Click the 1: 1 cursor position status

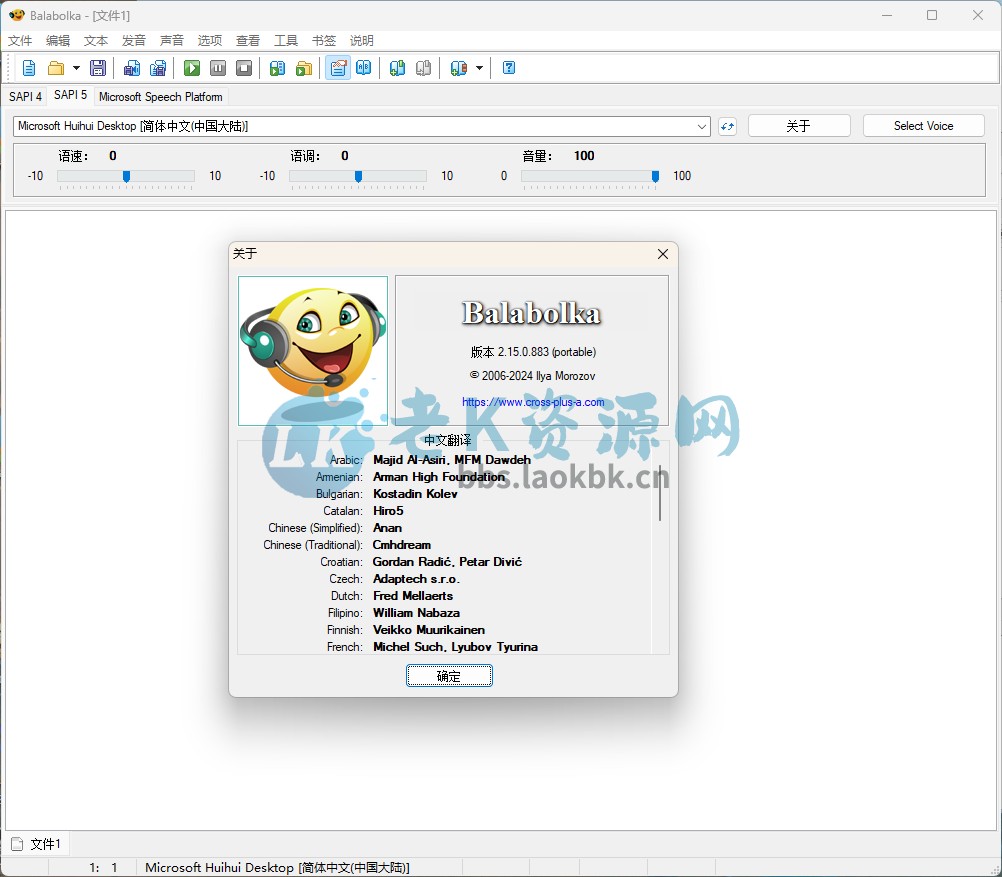coord(104,867)
